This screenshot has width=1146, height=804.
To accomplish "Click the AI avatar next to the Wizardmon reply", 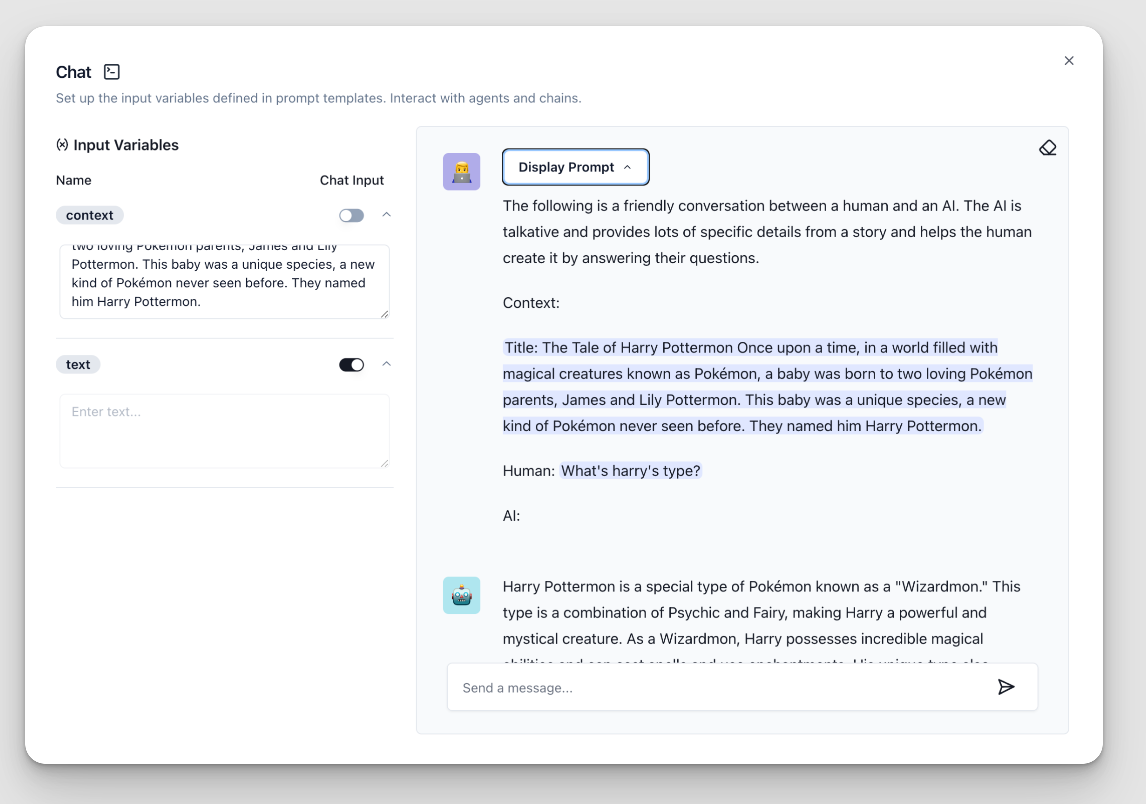I will pyautogui.click(x=461, y=595).
